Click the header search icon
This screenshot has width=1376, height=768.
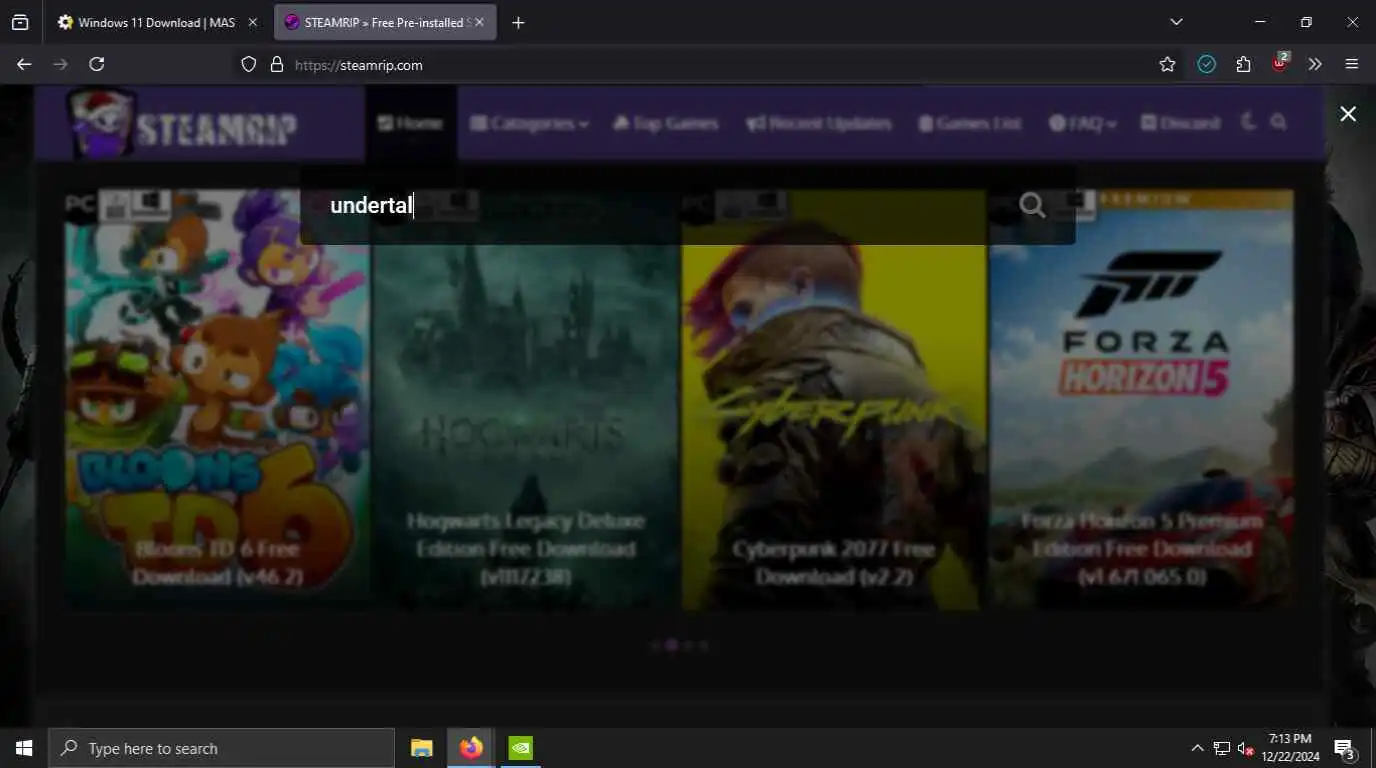(1278, 122)
